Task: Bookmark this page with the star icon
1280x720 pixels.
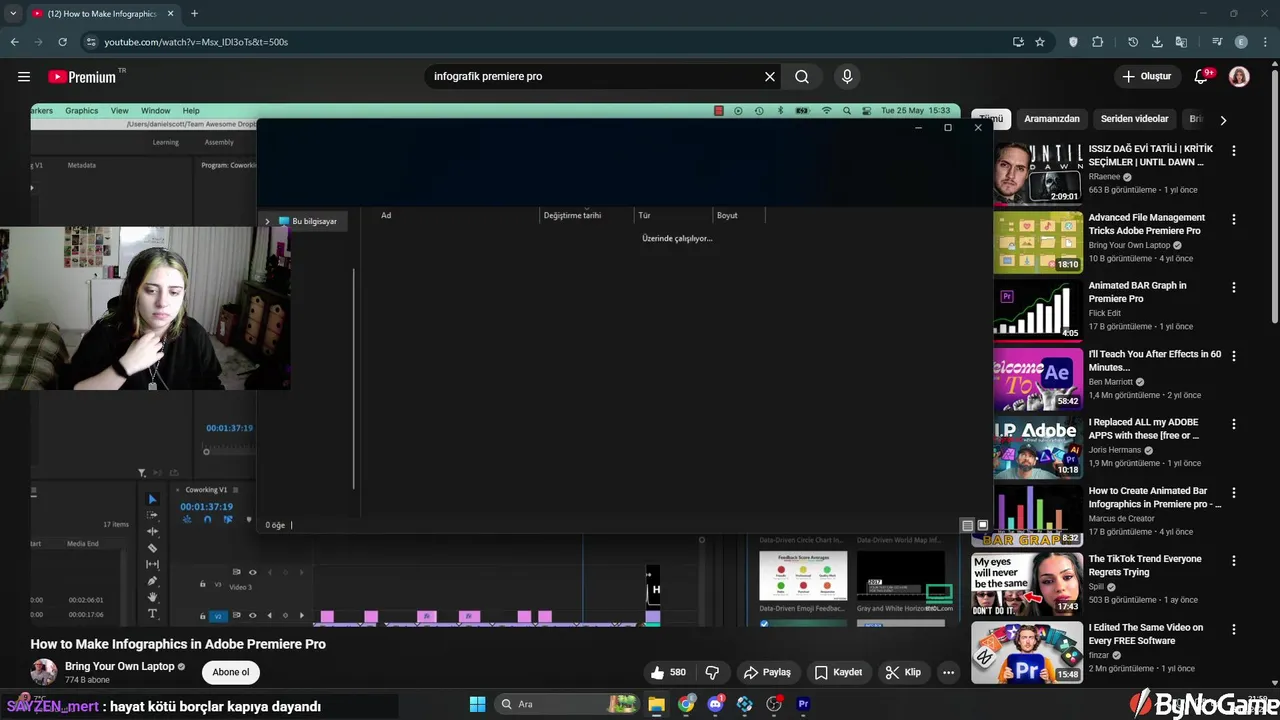Action: pos(1040,42)
